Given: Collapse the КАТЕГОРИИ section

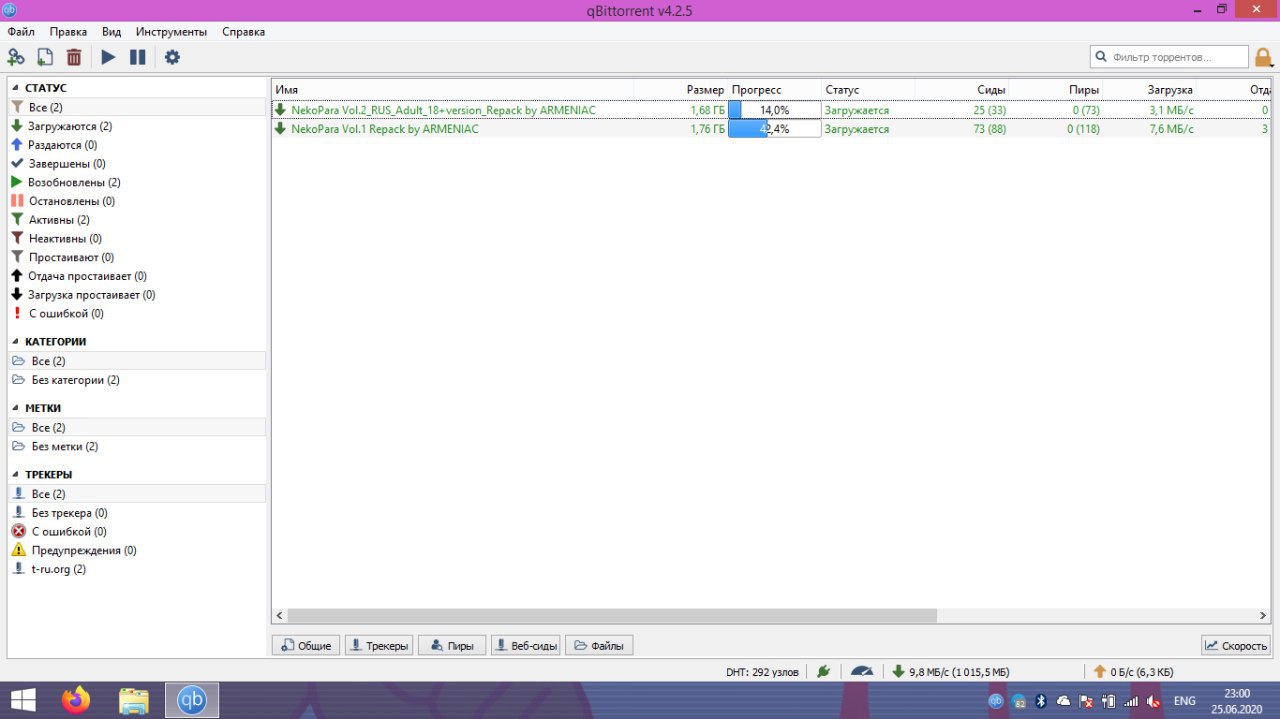Looking at the screenshot, I should point(15,342).
